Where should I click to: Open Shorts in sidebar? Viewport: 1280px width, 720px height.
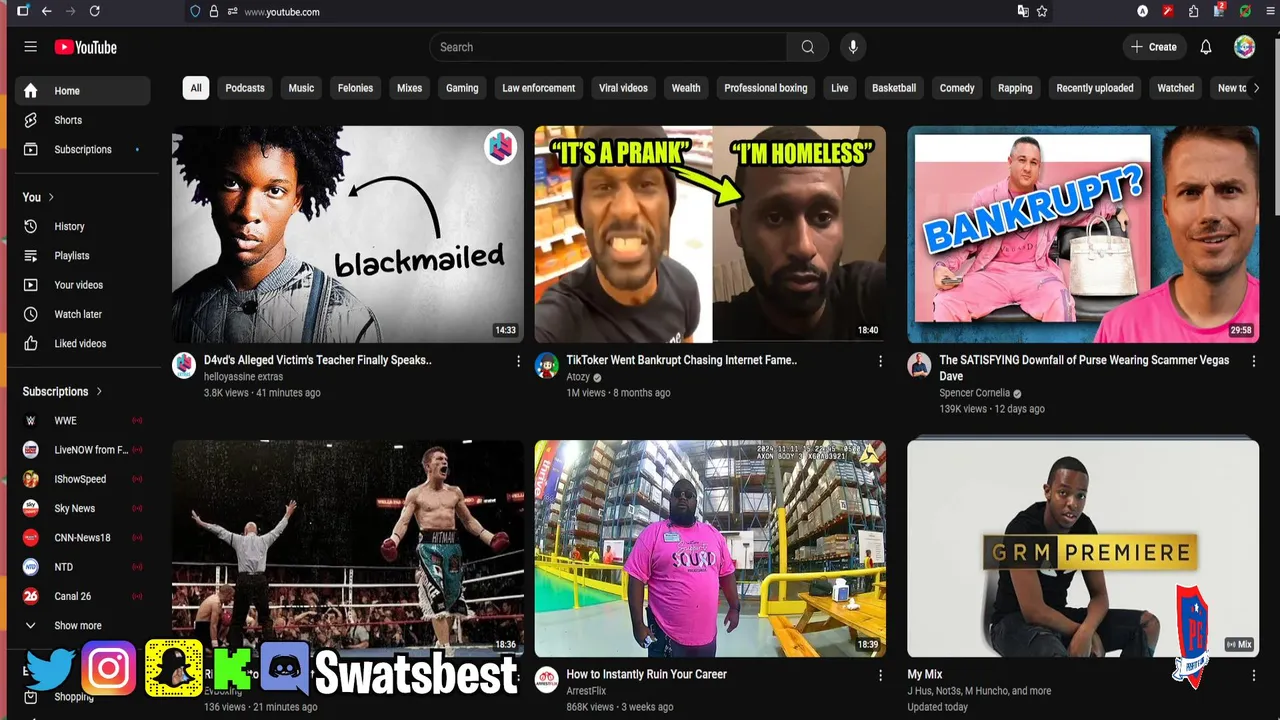point(82,120)
